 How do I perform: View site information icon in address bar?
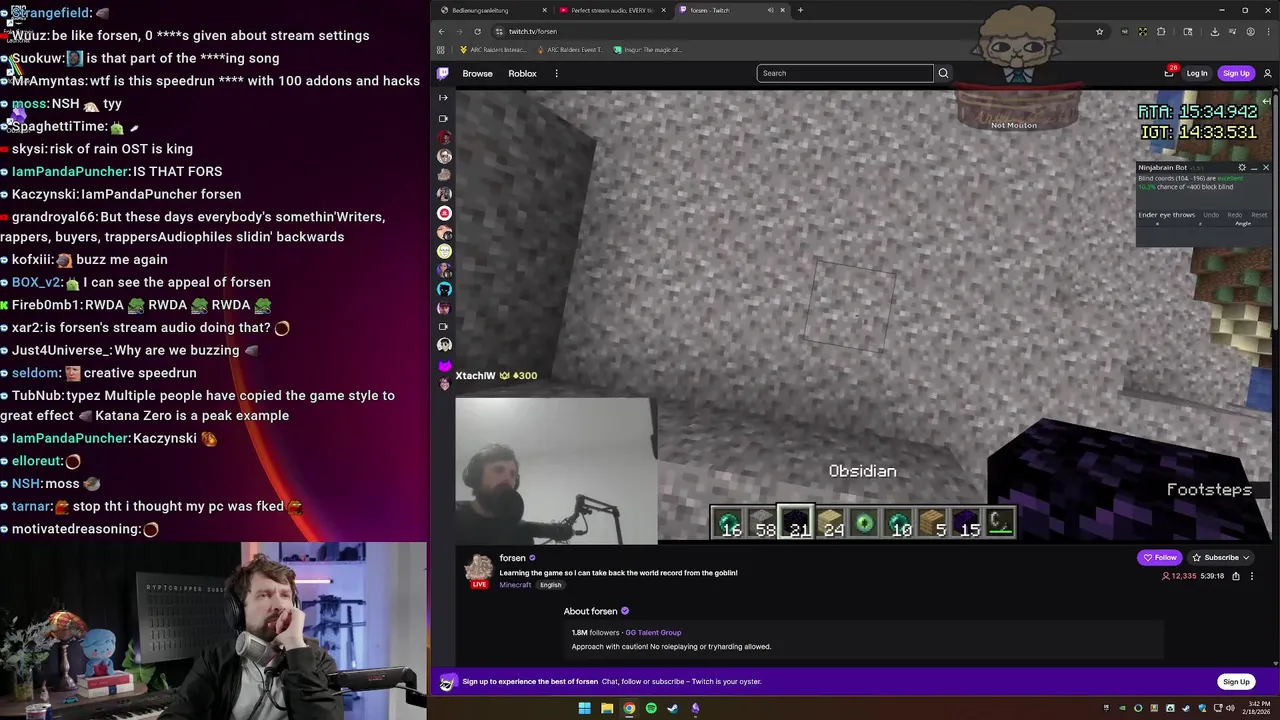pos(499,31)
